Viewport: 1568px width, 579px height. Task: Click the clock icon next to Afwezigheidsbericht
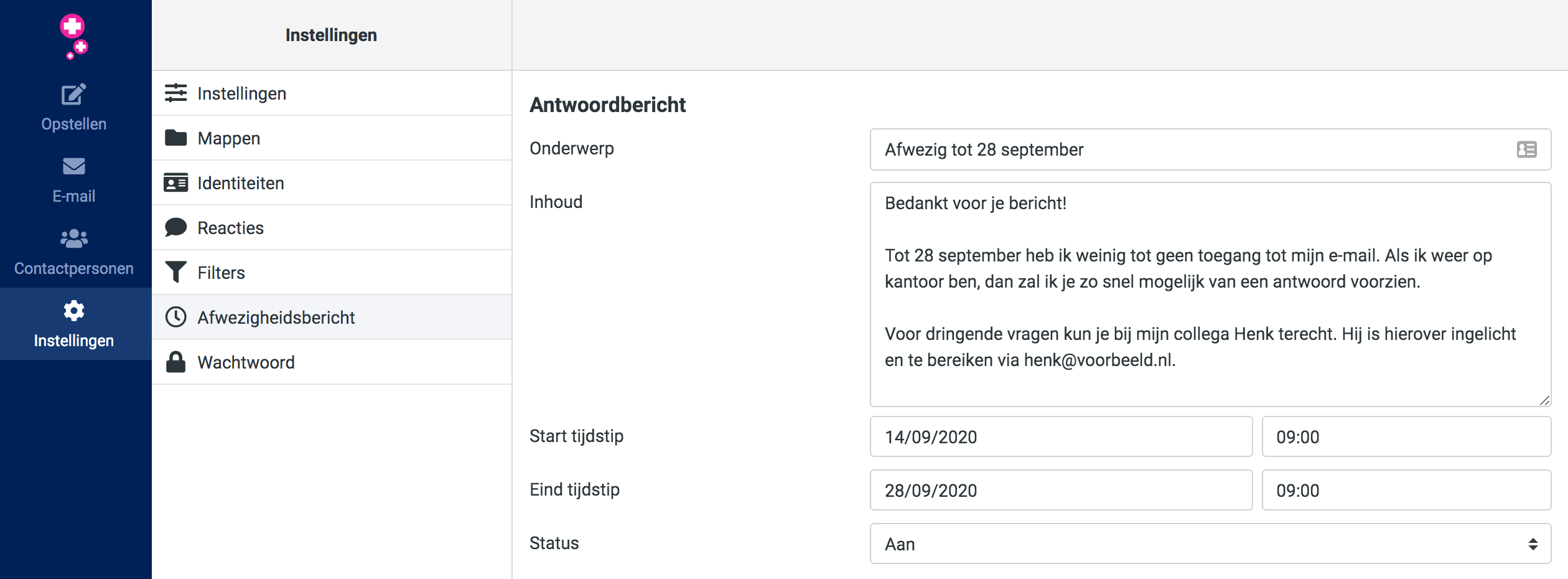click(x=175, y=317)
